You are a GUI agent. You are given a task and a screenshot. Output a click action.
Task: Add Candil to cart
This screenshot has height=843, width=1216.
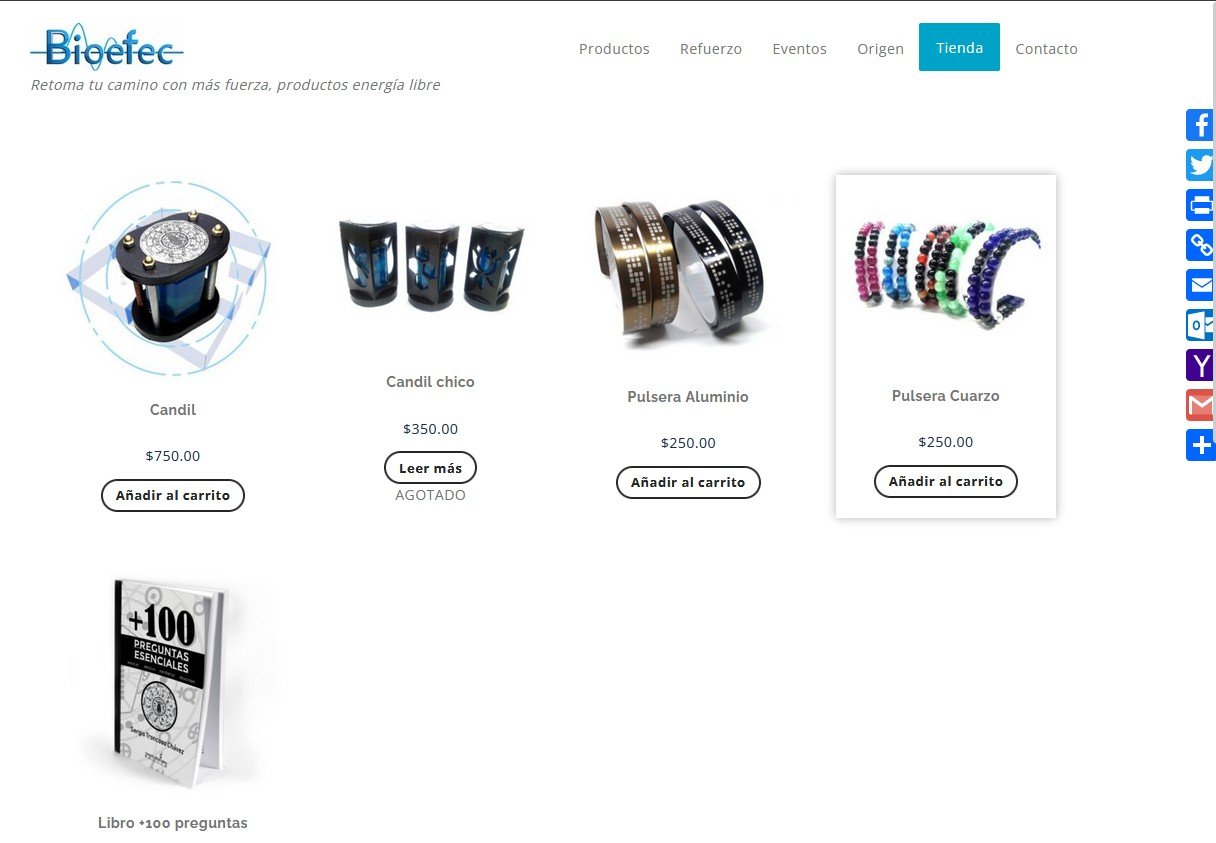click(x=173, y=495)
